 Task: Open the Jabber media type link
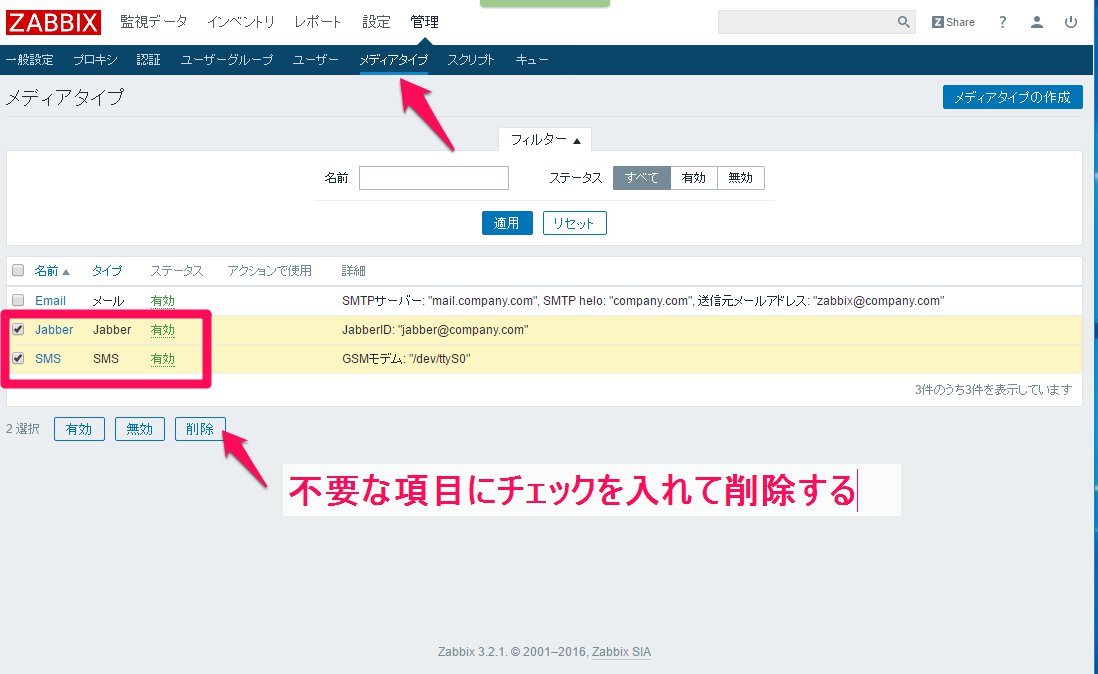[54, 330]
